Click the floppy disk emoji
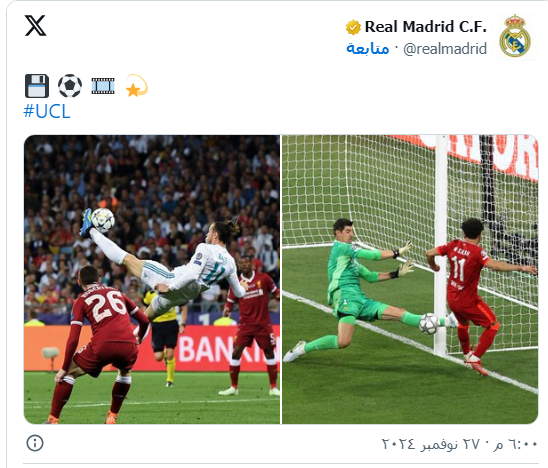The width and height of the screenshot is (548, 468). click(x=37, y=86)
